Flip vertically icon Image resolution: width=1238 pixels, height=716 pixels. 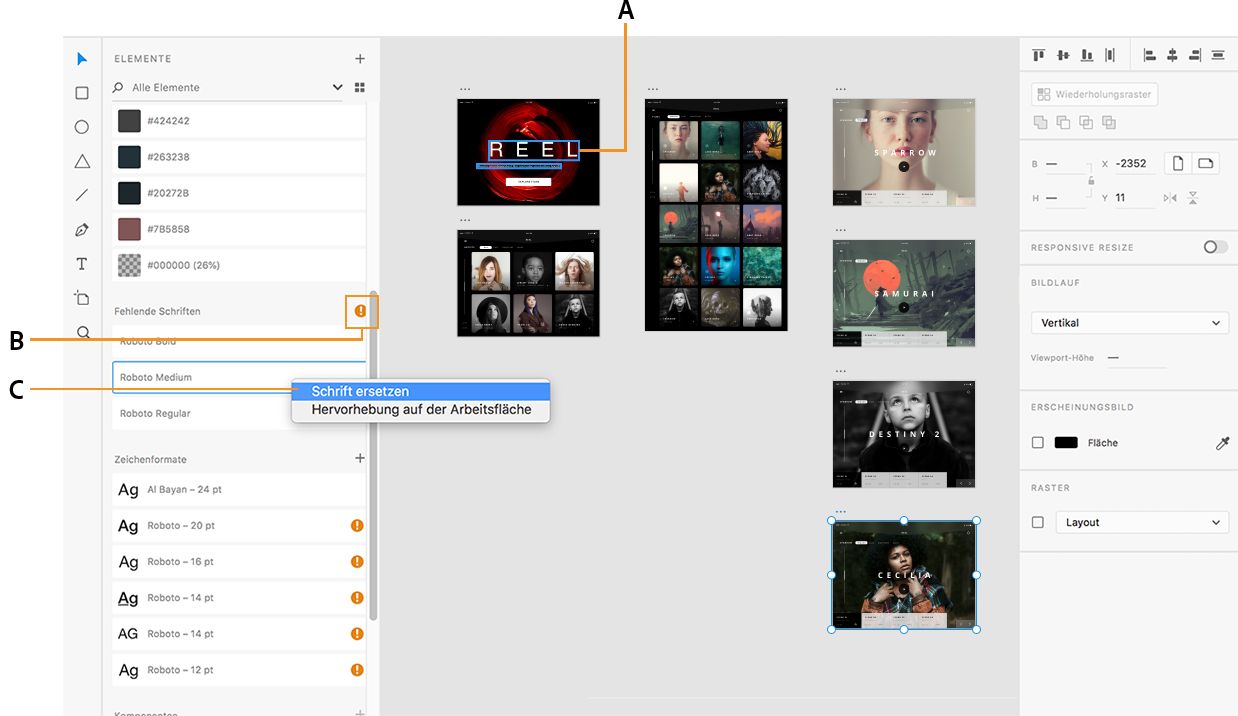coord(1193,198)
